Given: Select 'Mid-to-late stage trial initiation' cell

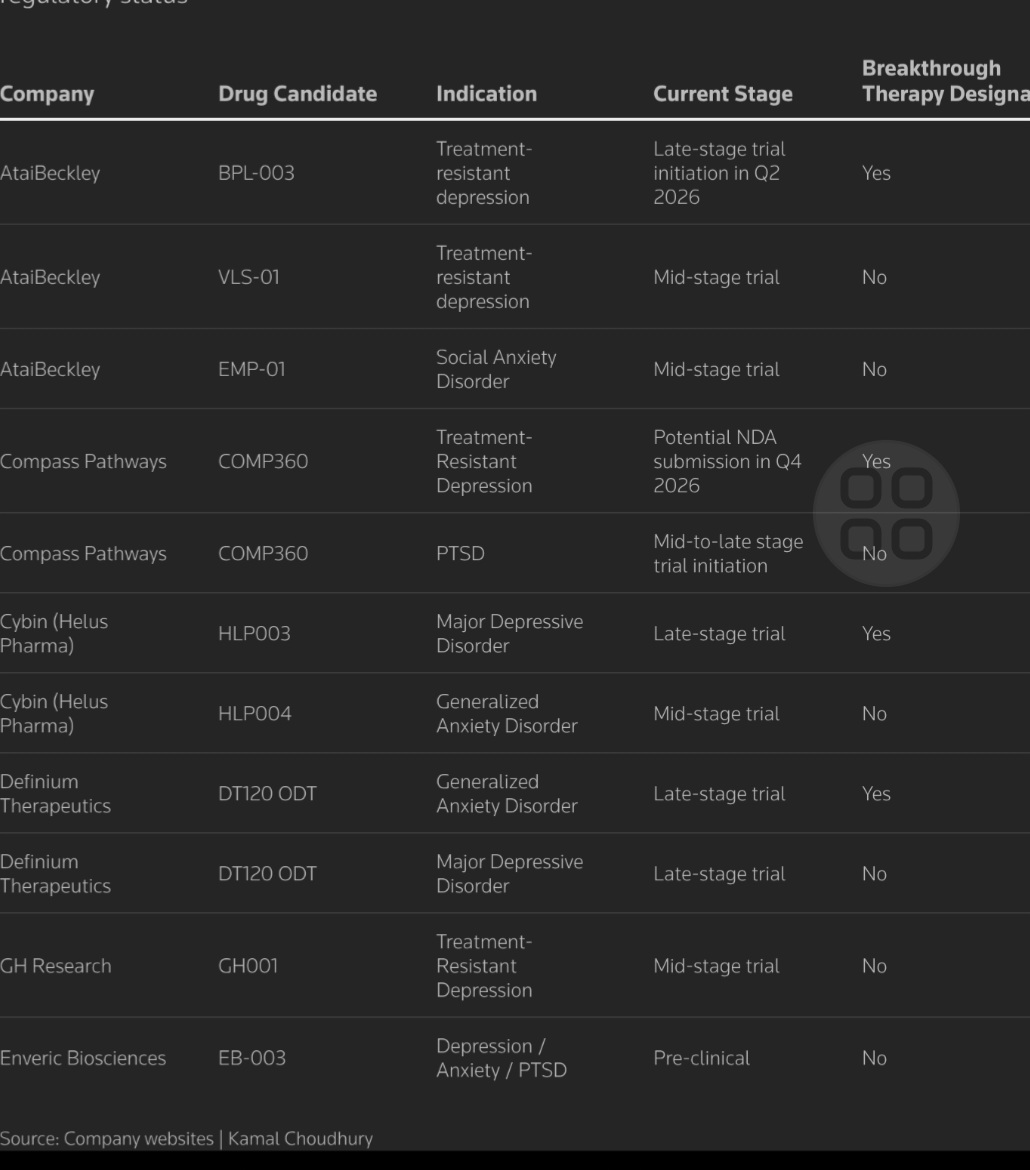Looking at the screenshot, I should 728,554.
